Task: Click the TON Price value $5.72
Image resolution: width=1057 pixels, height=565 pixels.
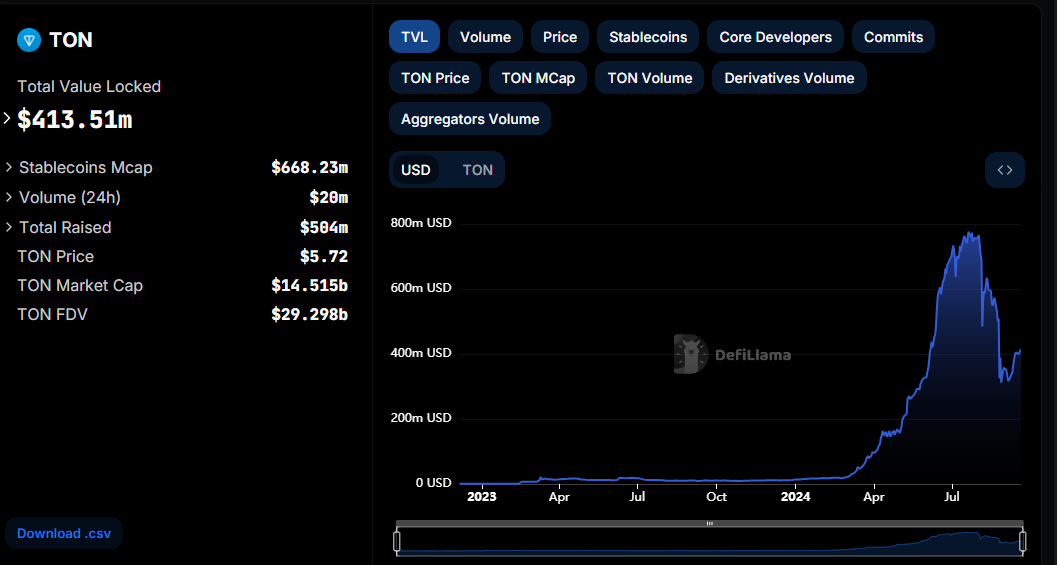Action: (324, 256)
